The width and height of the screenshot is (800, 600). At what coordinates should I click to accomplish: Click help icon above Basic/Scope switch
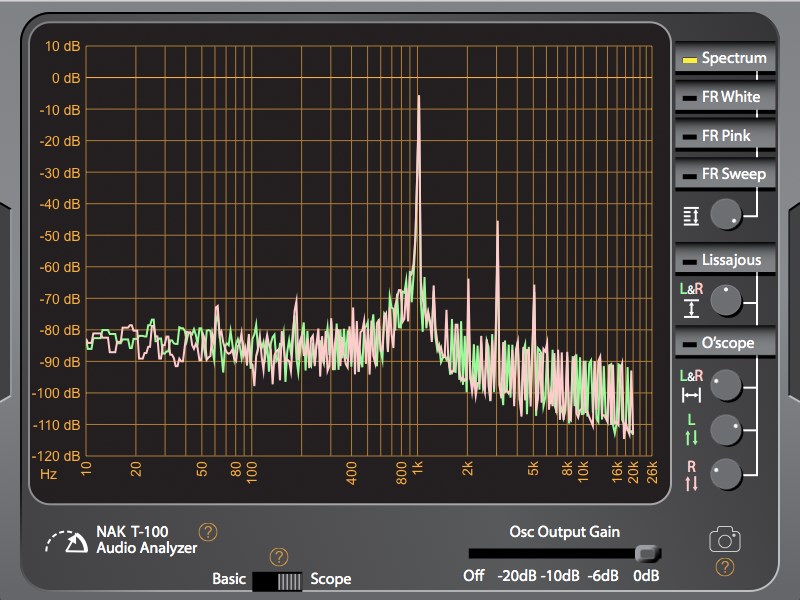(x=279, y=557)
